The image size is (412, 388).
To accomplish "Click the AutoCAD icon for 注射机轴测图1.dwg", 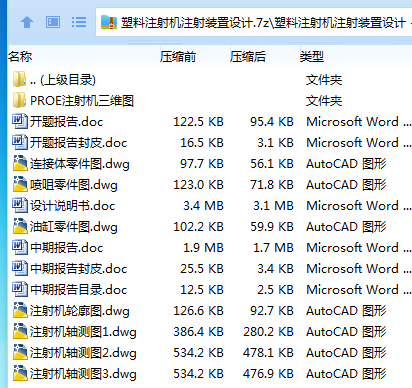I will click(20, 331).
